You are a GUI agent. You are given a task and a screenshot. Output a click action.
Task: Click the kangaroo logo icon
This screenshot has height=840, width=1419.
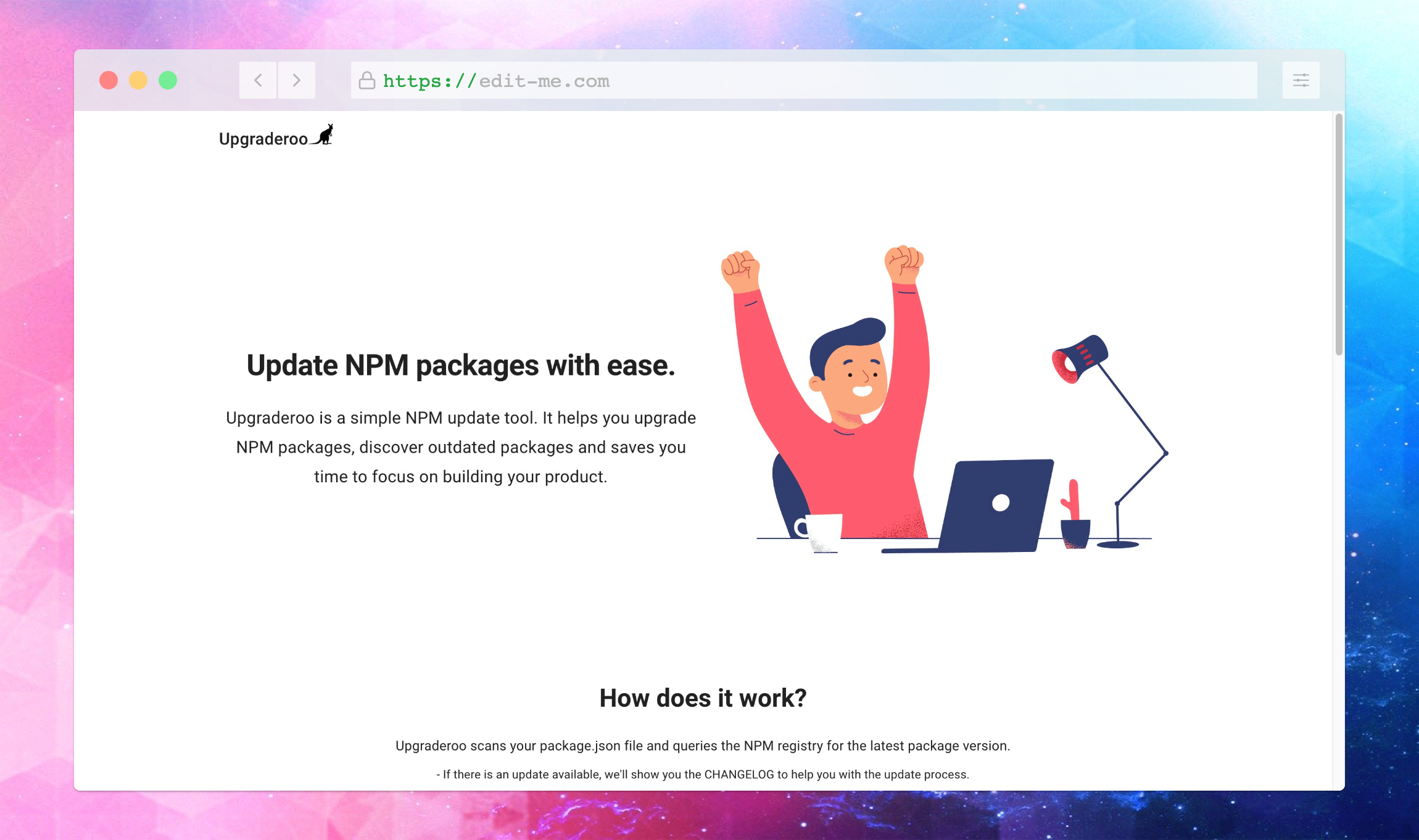323,134
